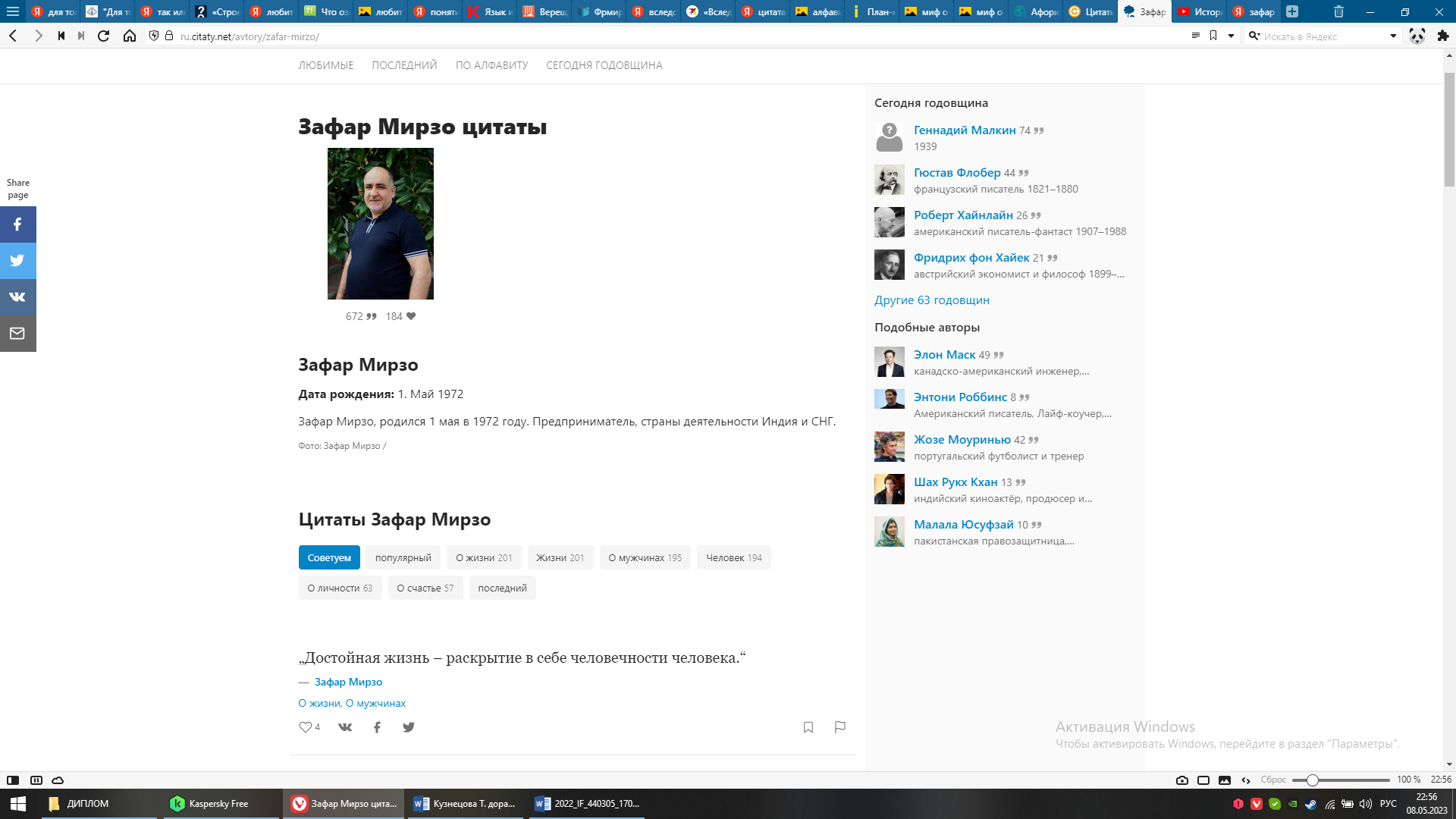This screenshot has width=1456, height=819.
Task: Adjust the page zoom slider
Action: pos(1313,780)
